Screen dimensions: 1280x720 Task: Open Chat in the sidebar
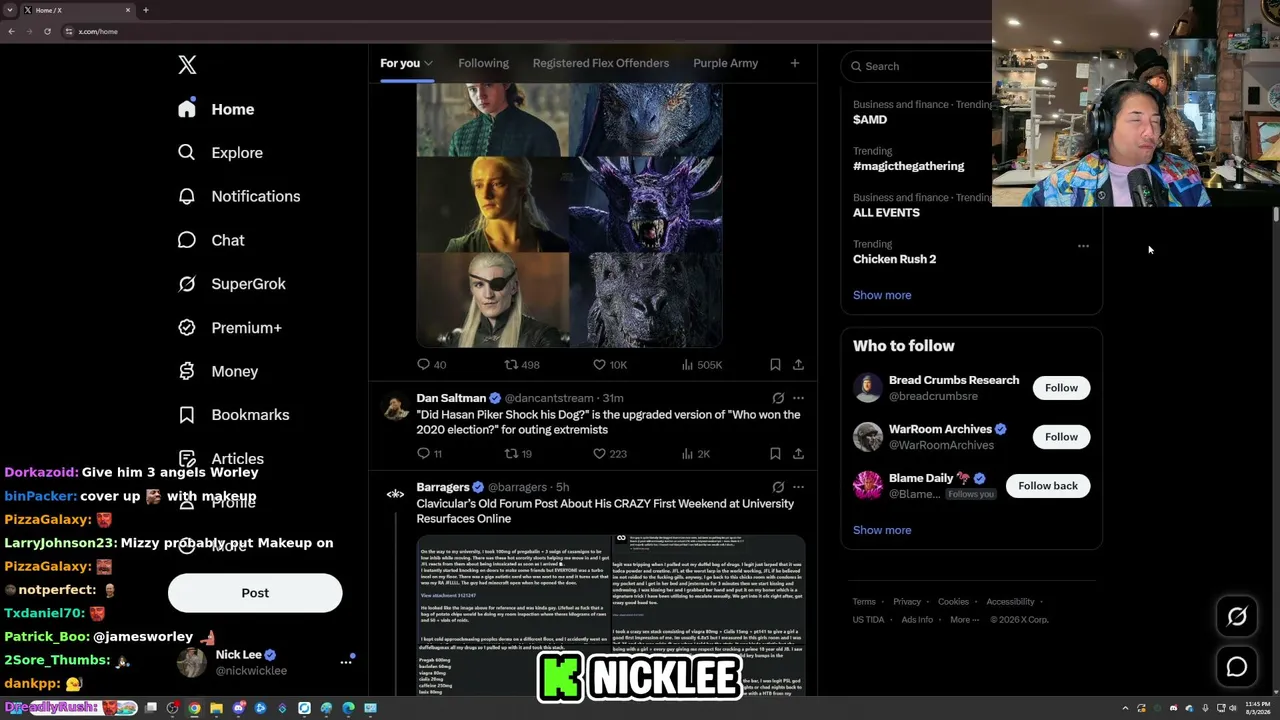pyautogui.click(x=211, y=240)
